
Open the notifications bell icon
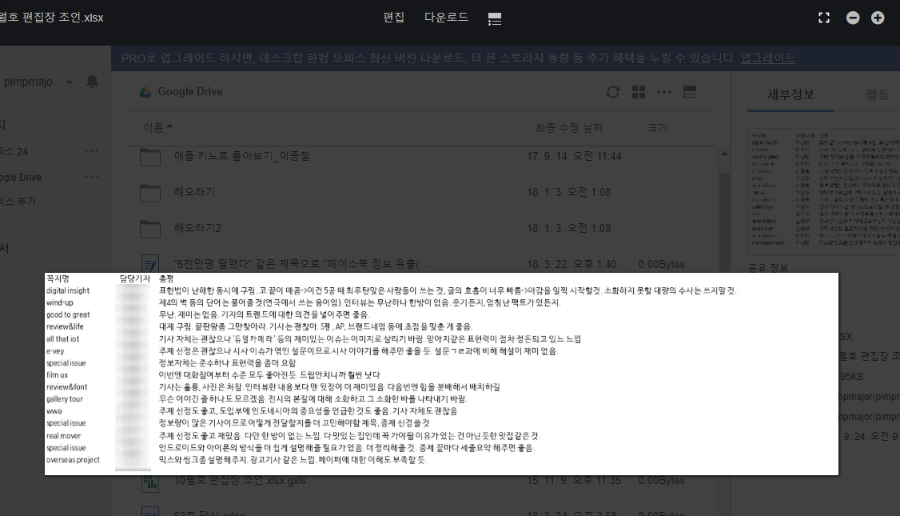coord(92,82)
